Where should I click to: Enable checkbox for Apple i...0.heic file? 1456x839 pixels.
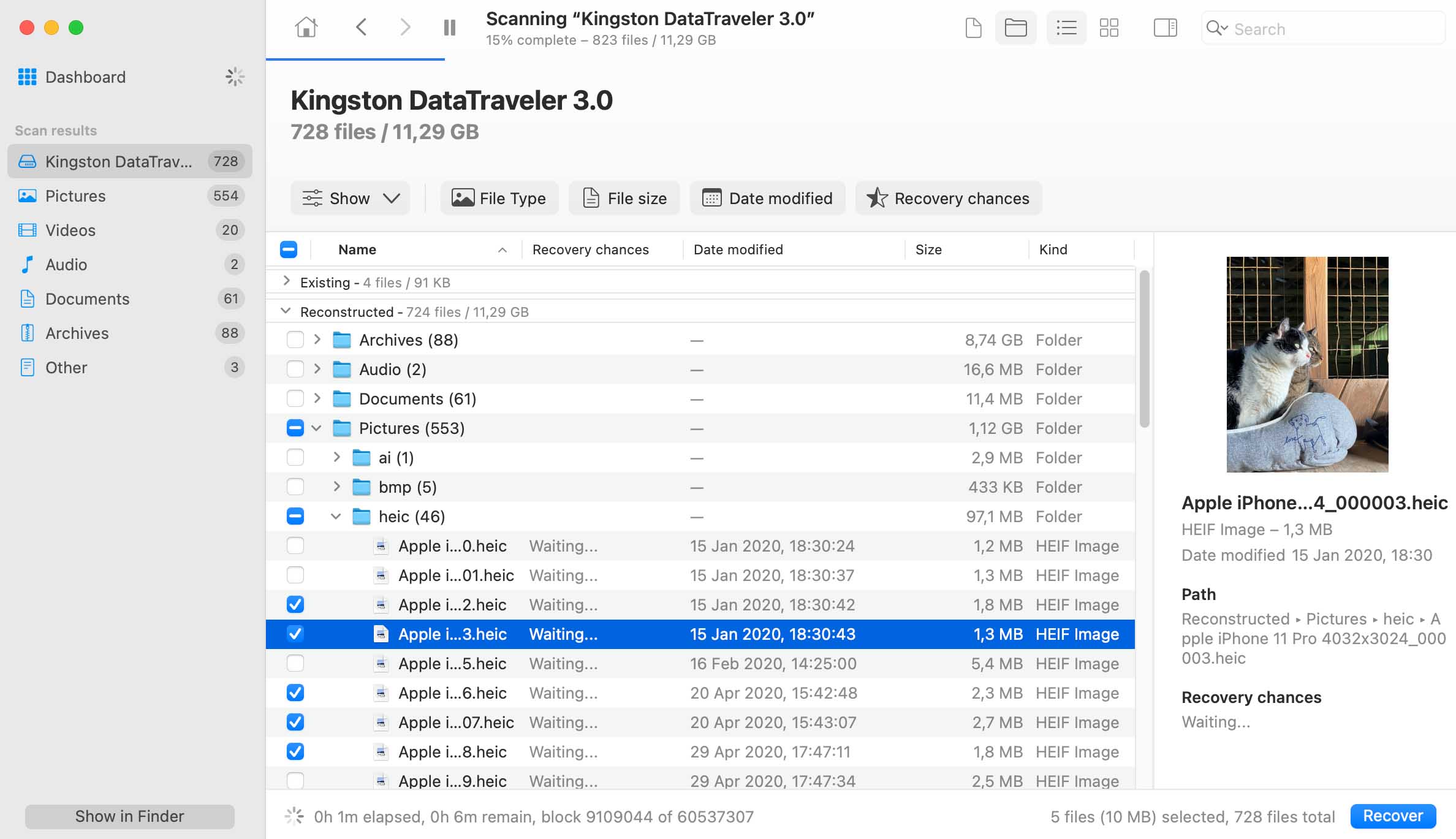tap(294, 545)
